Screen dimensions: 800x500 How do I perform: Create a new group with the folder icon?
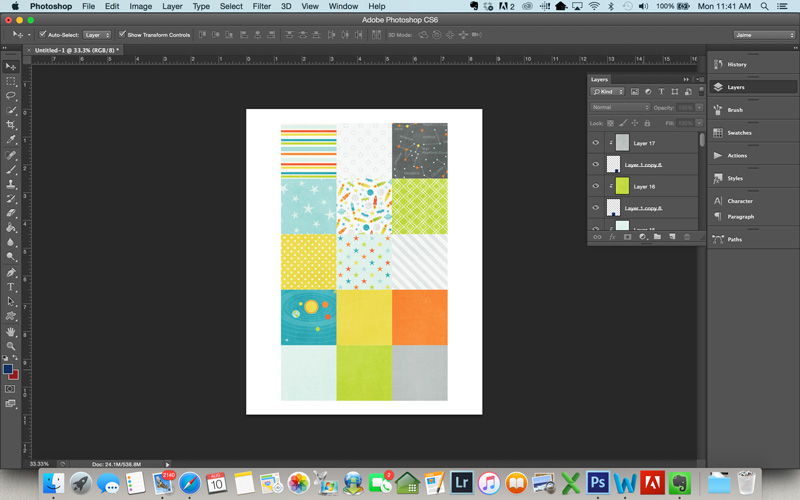[657, 237]
